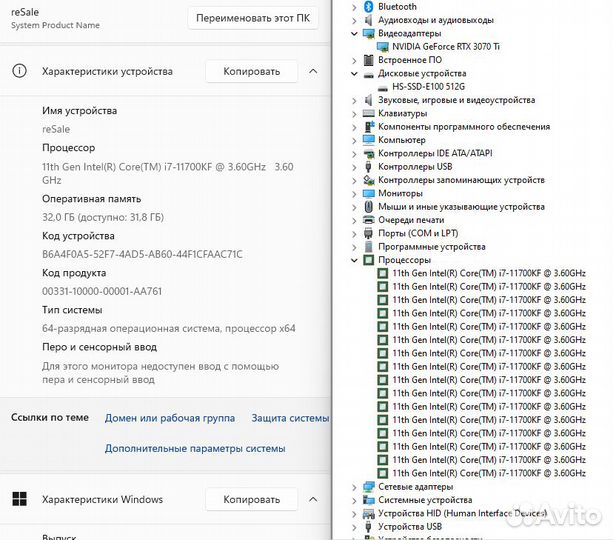
Task: Click the Контроллеры запоминающих устройств icon
Action: [369, 180]
